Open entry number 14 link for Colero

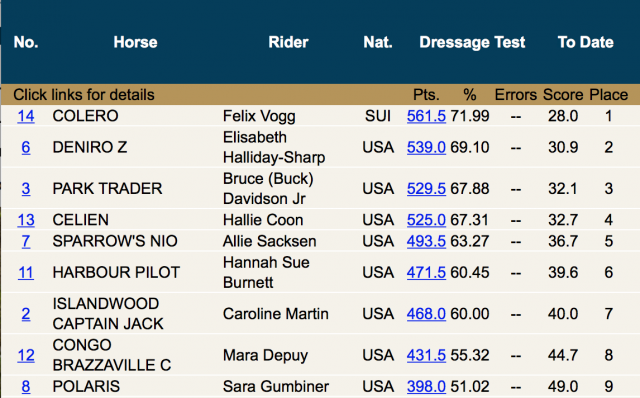pos(26,116)
